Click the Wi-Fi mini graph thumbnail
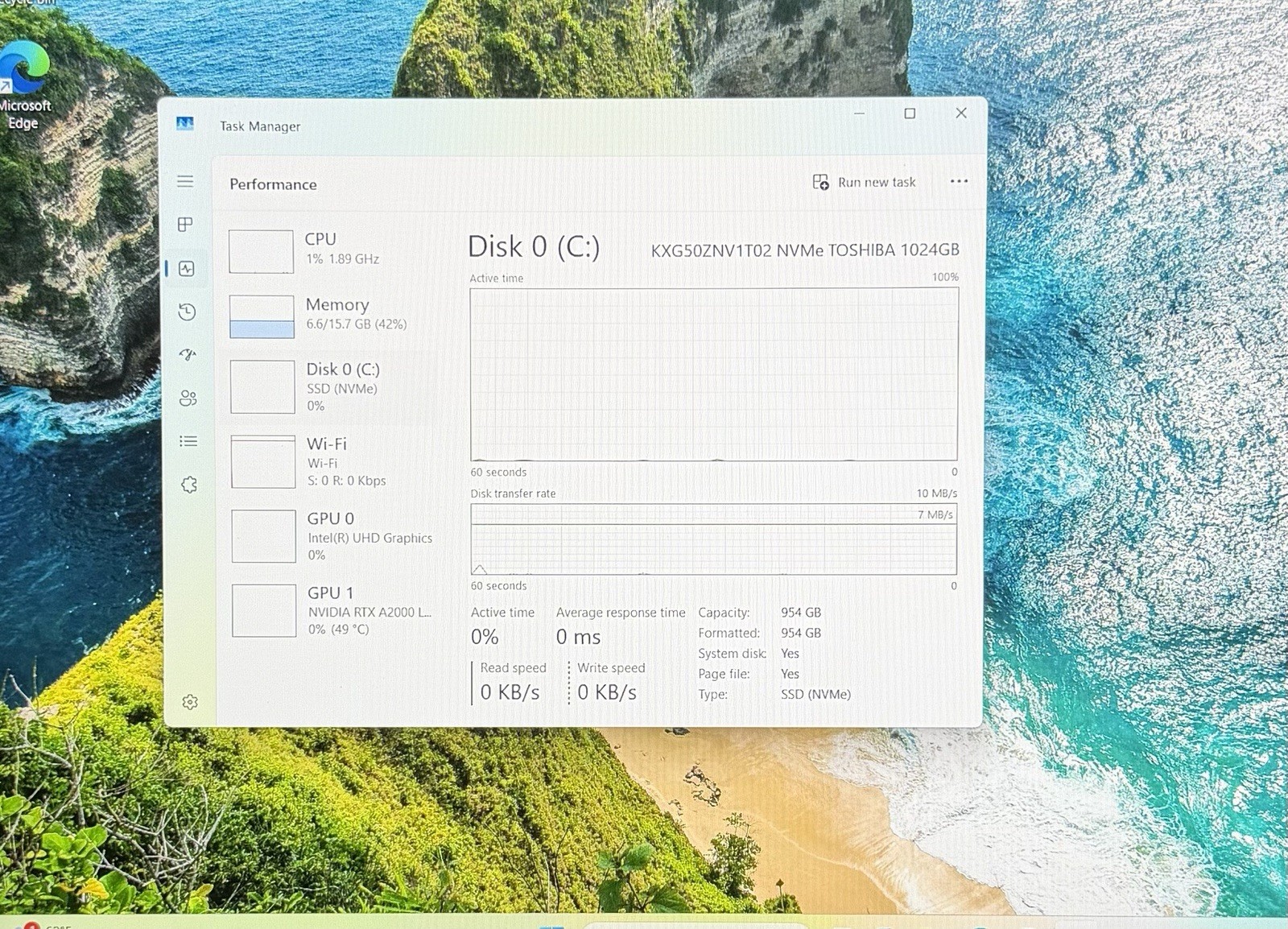This screenshot has width=1288, height=929. tap(263, 461)
